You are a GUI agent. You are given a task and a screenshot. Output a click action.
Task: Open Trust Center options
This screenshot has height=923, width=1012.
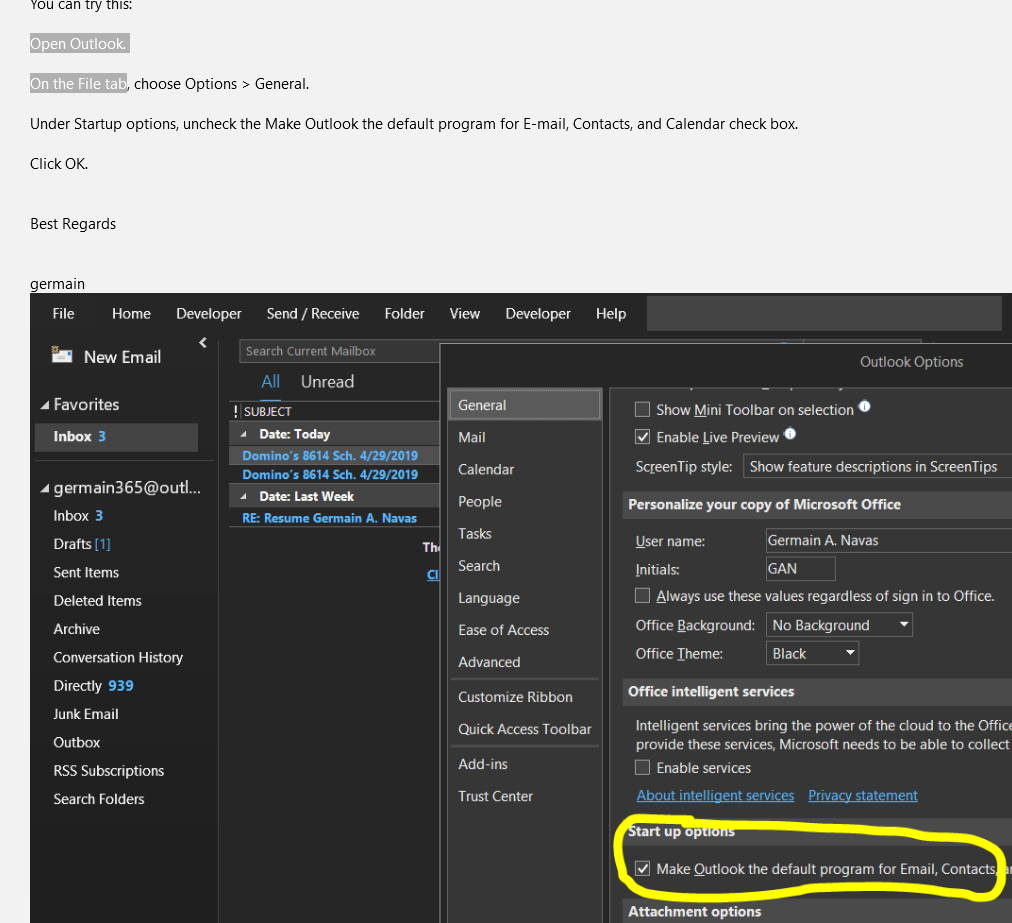(x=525, y=796)
